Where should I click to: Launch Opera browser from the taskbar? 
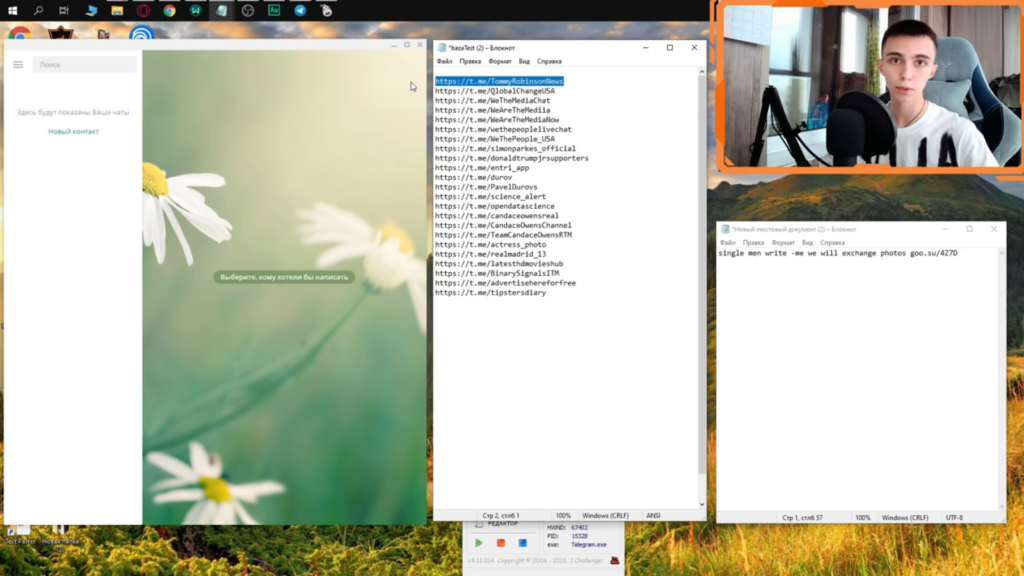pos(143,10)
